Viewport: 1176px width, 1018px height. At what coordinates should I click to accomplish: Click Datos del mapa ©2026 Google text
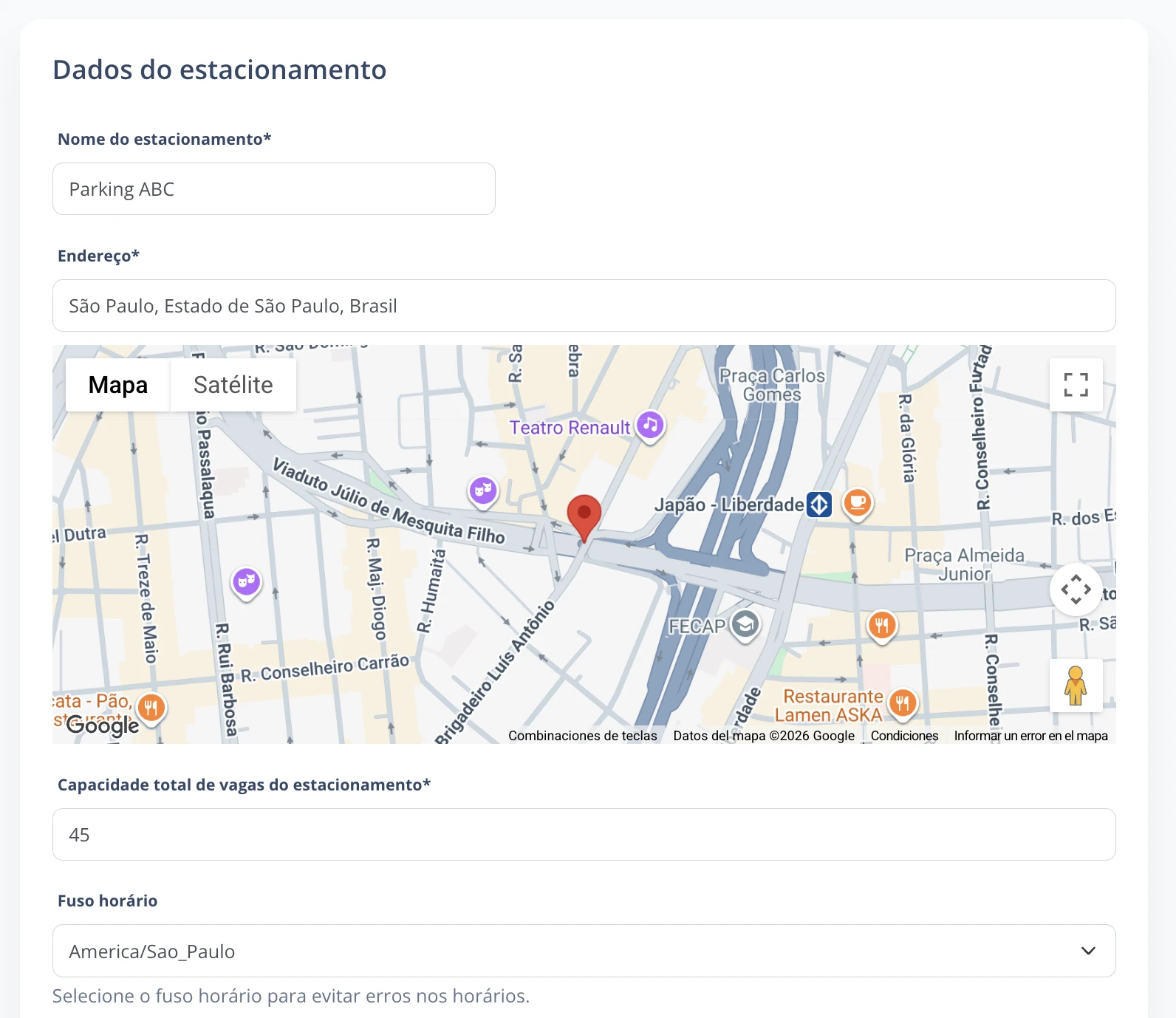pos(764,736)
